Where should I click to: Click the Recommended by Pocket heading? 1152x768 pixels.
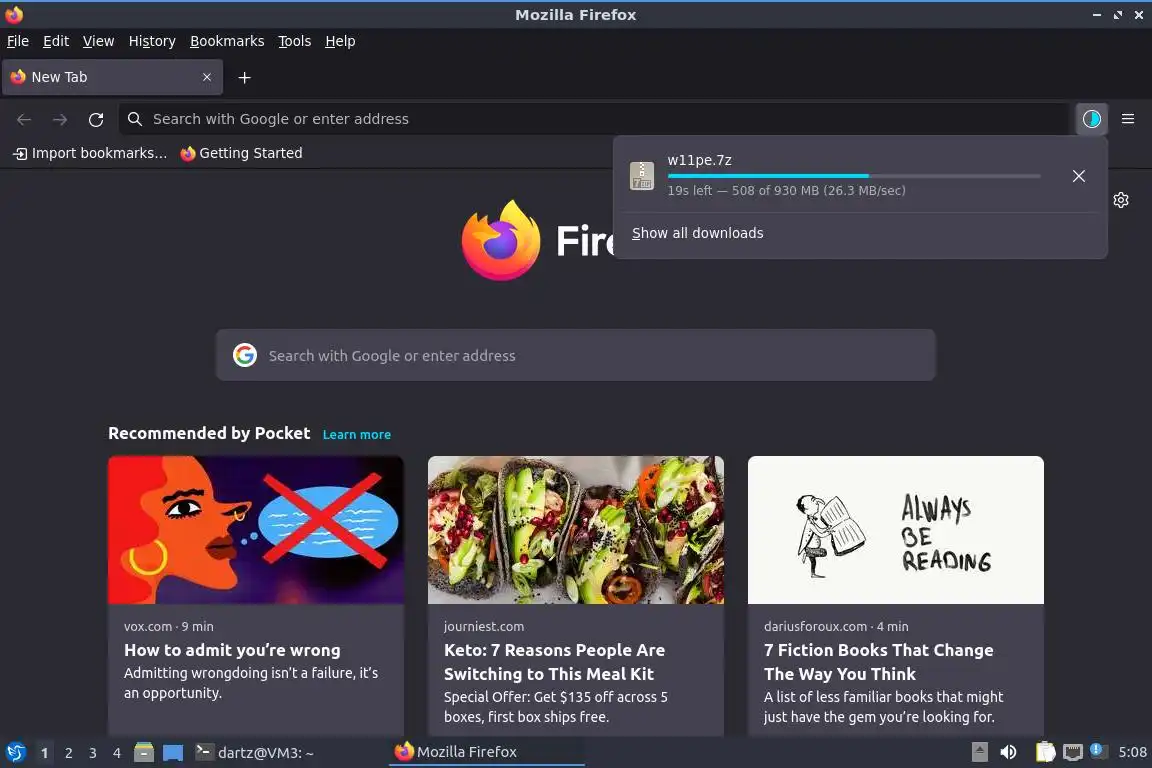tap(209, 434)
